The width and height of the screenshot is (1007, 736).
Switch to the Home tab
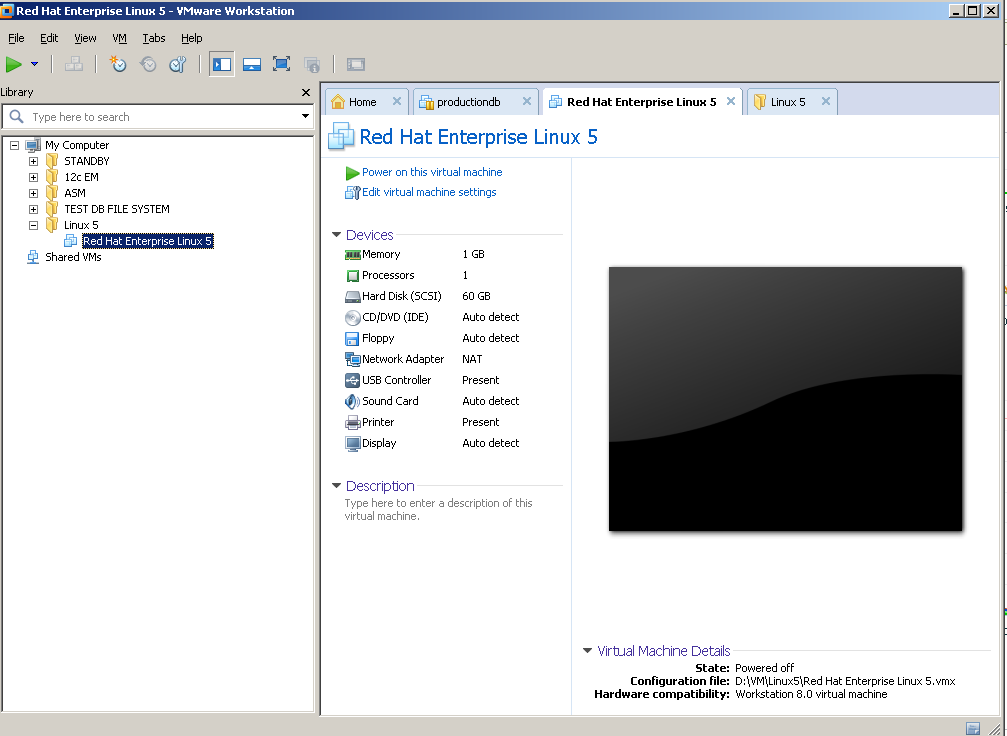click(x=362, y=102)
